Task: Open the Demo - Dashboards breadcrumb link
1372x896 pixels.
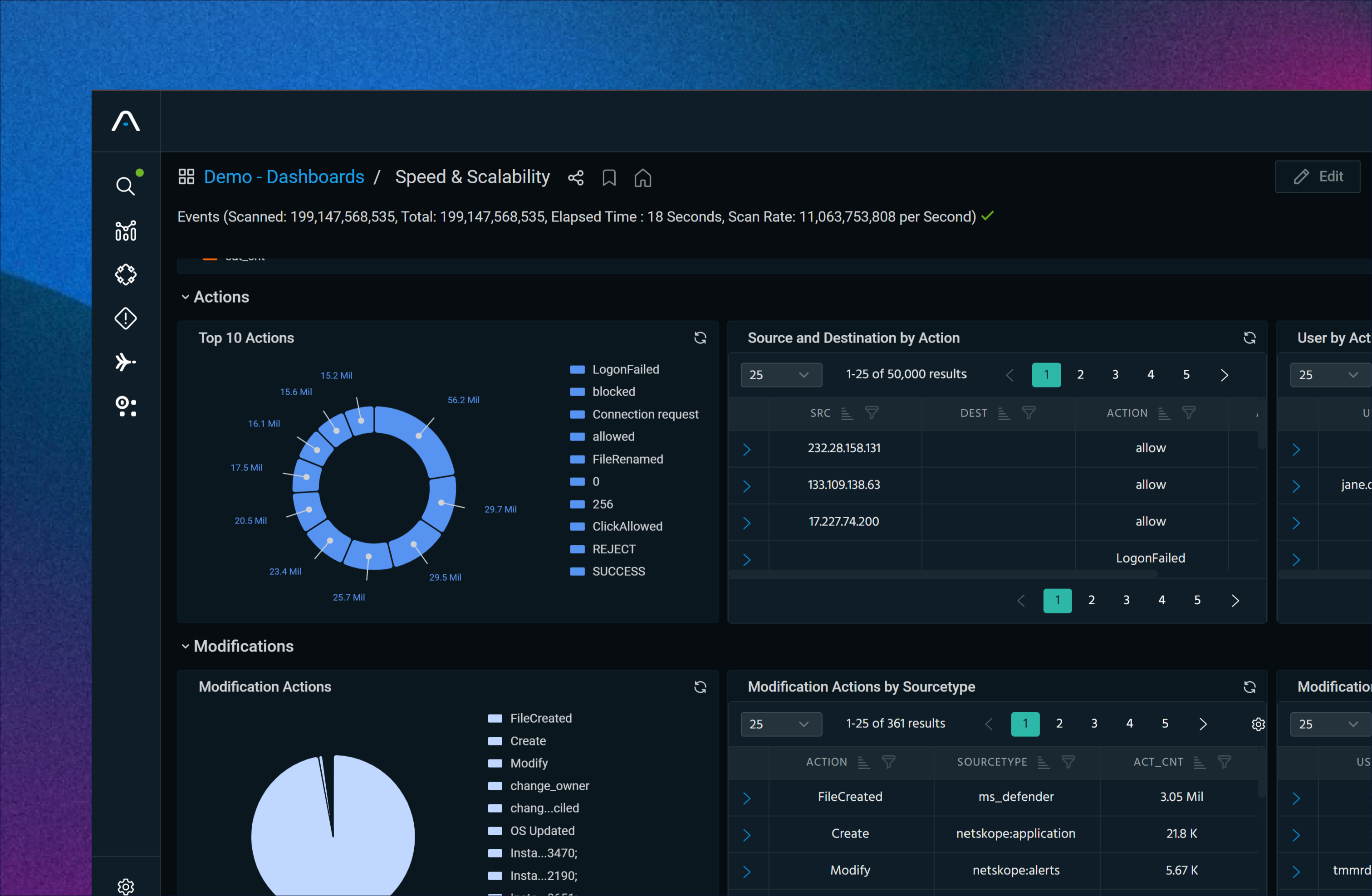Action: (x=284, y=176)
